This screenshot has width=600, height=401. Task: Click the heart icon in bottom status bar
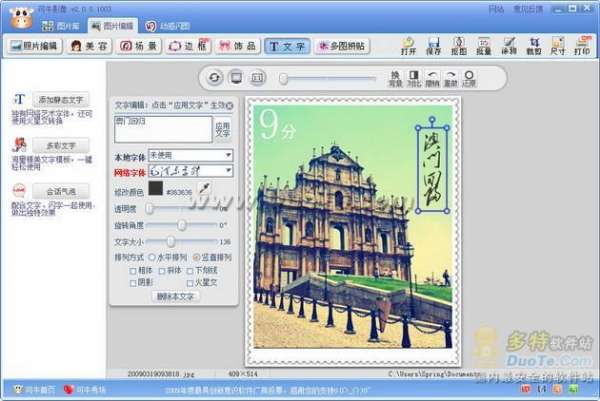tap(68, 390)
